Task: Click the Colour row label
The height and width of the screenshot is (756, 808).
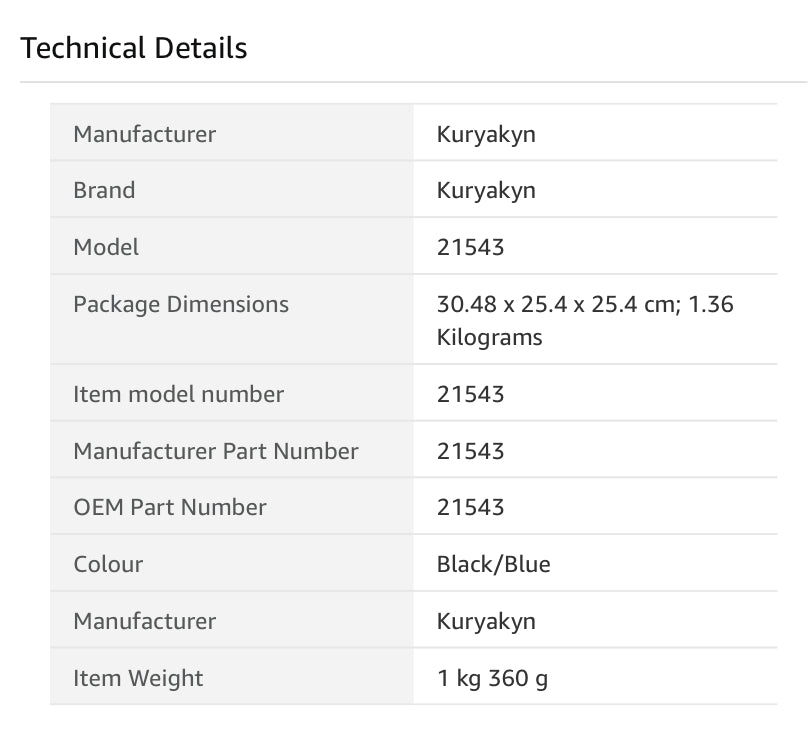Action: pos(108,564)
